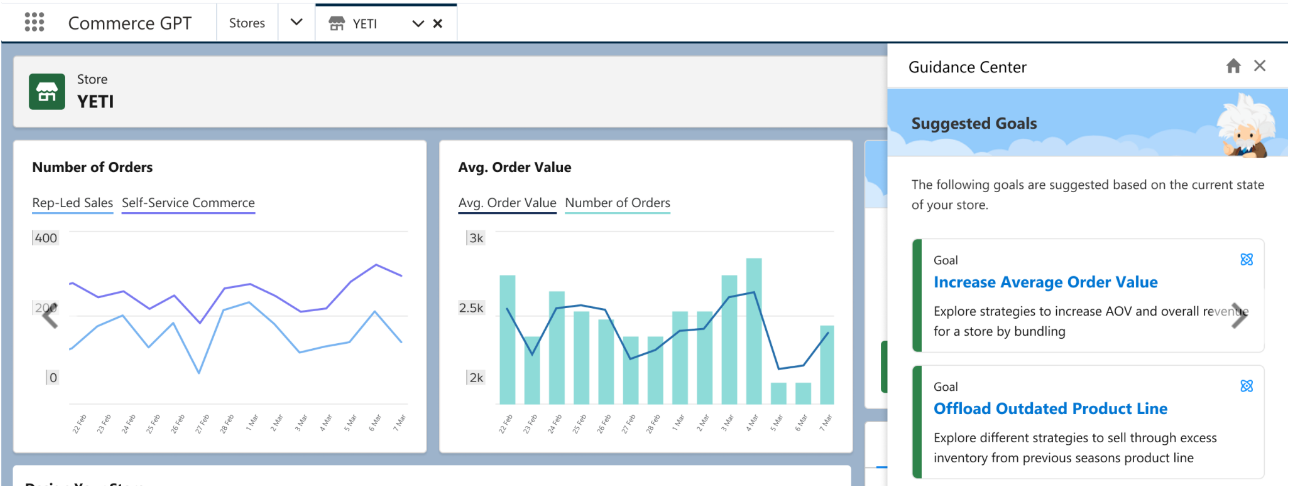The image size is (1314, 486).
Task: Click the Guidance Center home icon
Action: pos(1233,66)
